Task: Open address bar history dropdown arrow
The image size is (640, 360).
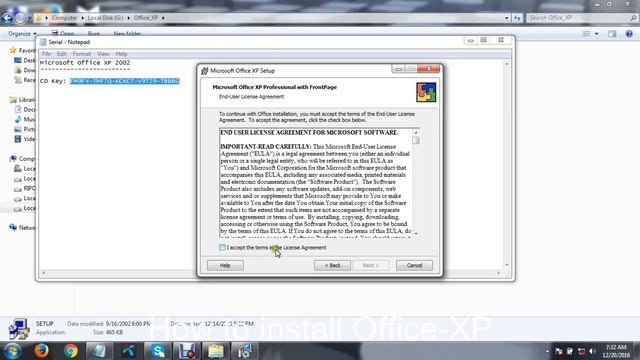Action: click(507, 18)
